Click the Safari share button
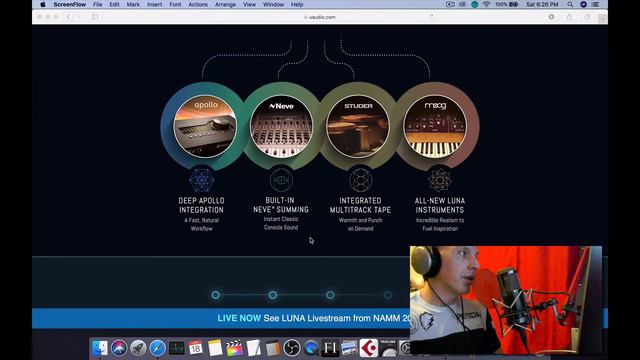The height and width of the screenshot is (360, 640). [569, 17]
